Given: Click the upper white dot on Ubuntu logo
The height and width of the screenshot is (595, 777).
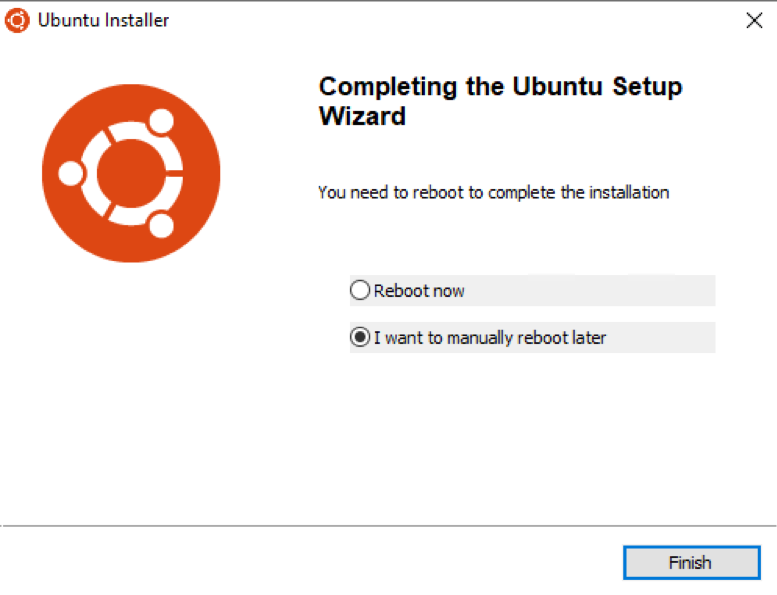Looking at the screenshot, I should coord(162,121).
